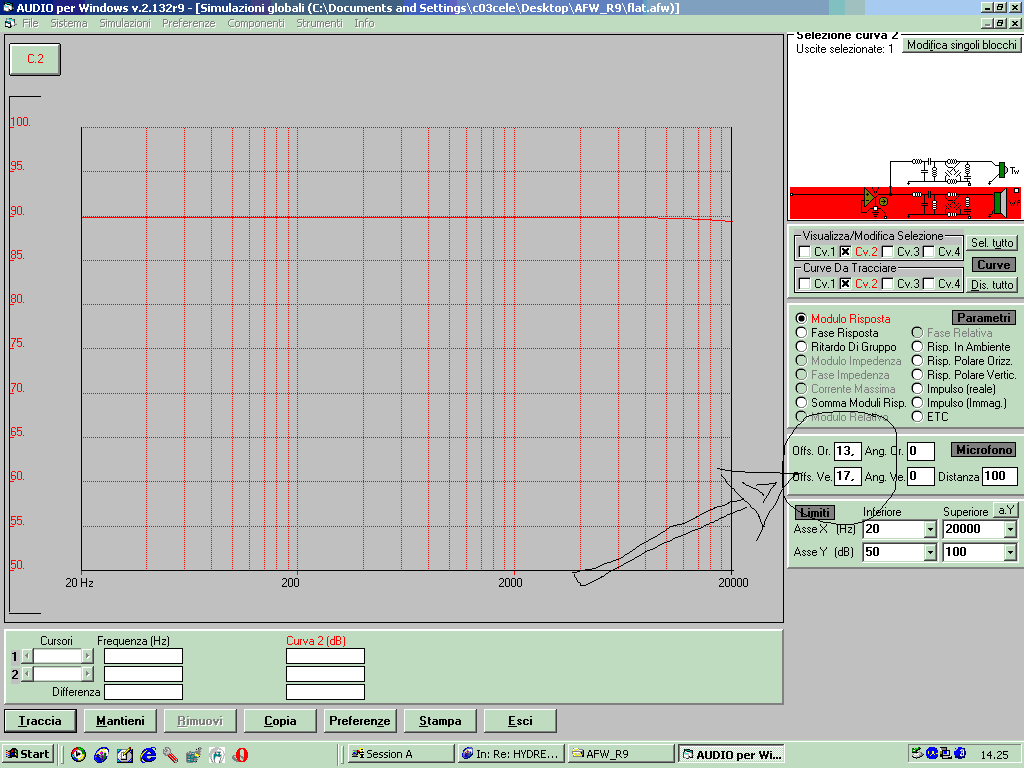Click the Sel. tutto button
The width and height of the screenshot is (1024, 768).
(992, 243)
